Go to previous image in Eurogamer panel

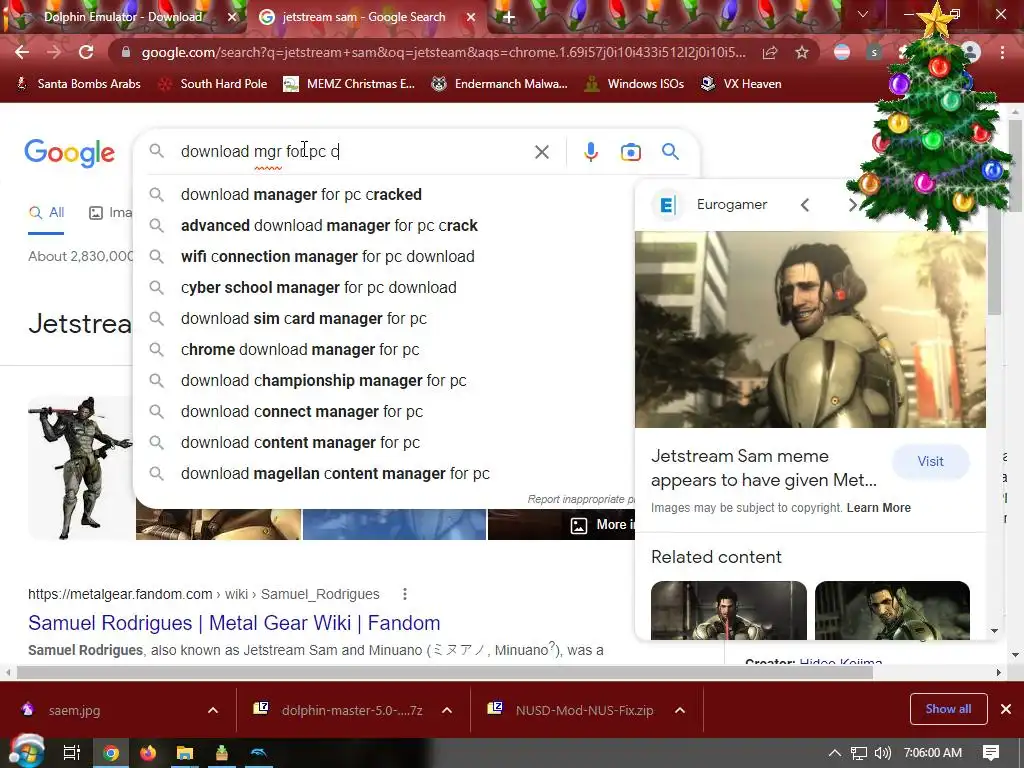coord(805,205)
